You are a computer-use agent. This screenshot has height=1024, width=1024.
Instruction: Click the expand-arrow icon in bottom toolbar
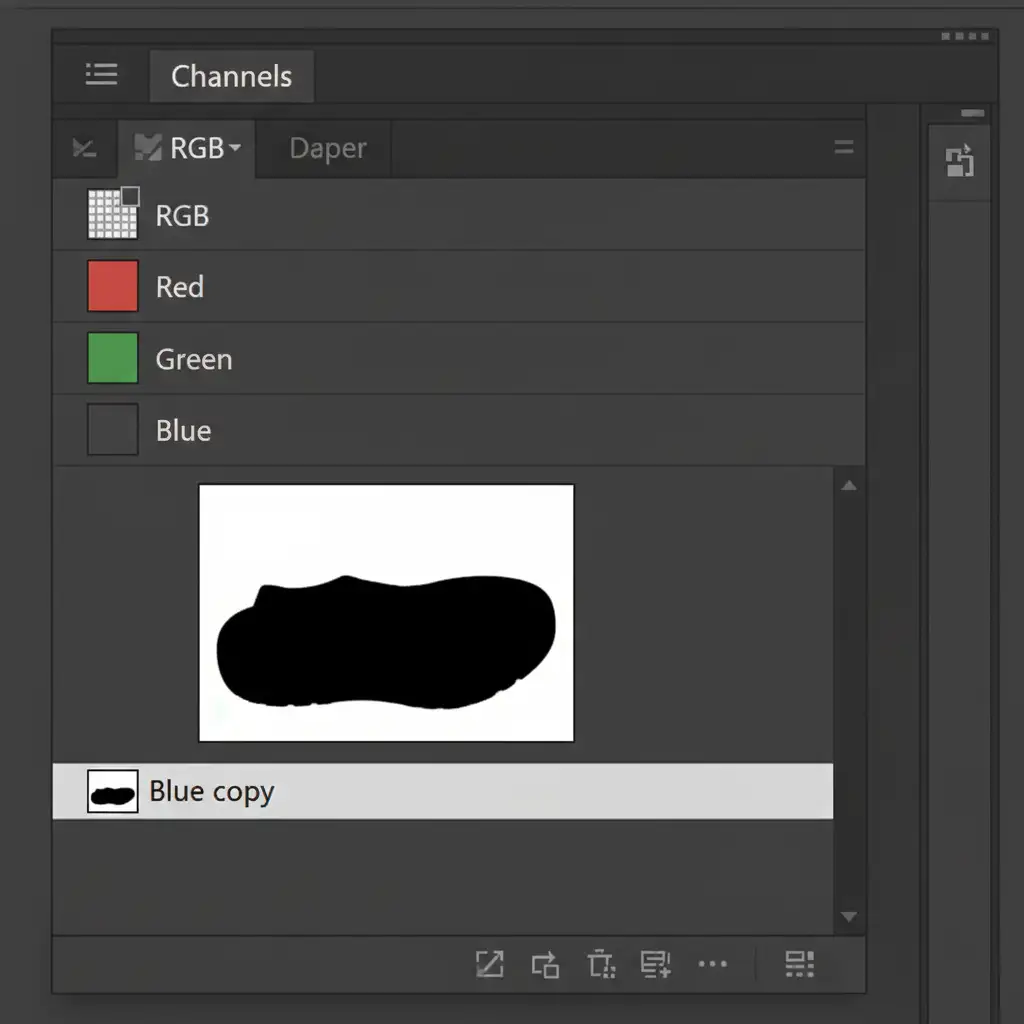click(489, 964)
